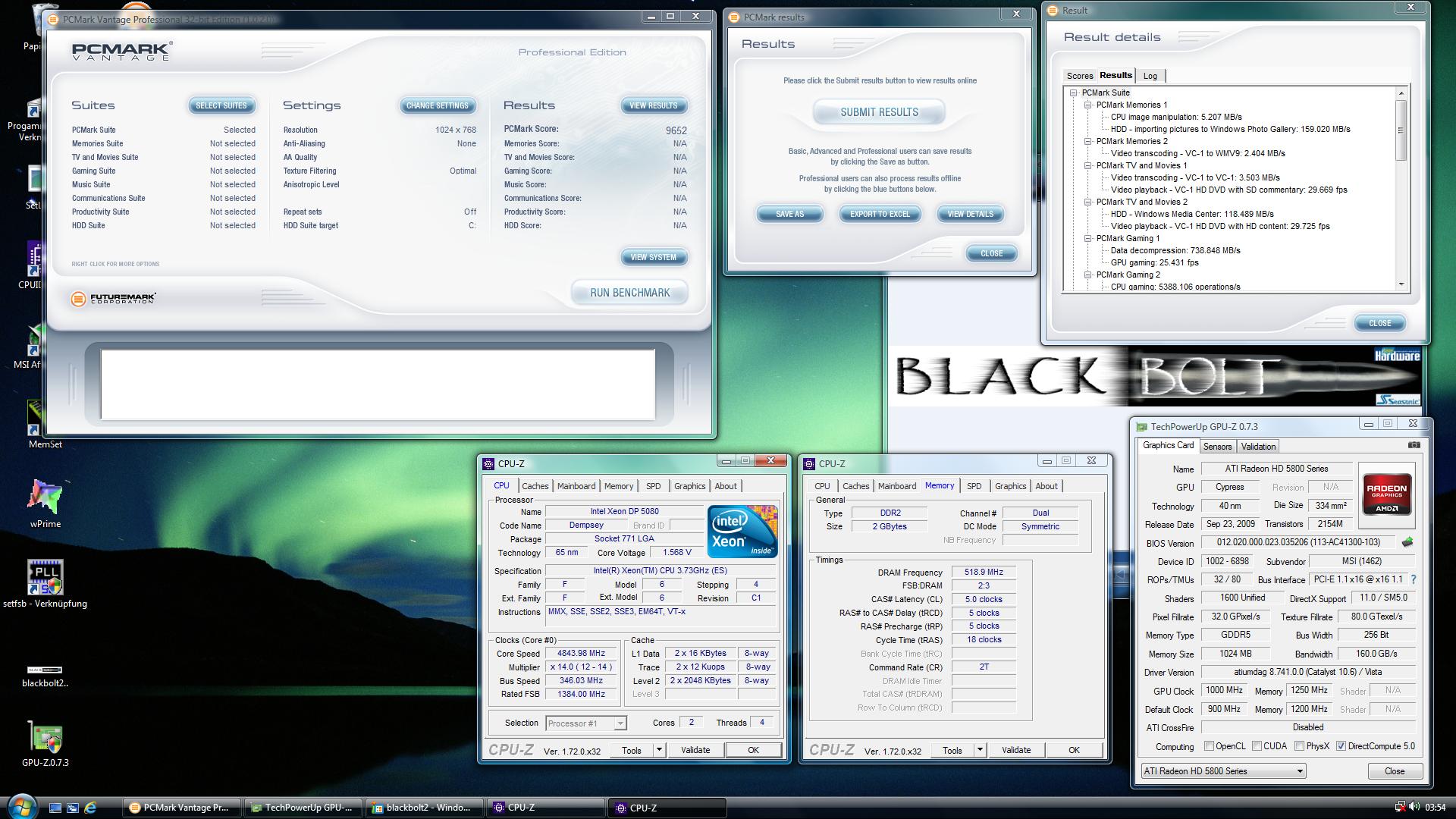Open the Validation tab in GPU-Z

click(x=1258, y=447)
